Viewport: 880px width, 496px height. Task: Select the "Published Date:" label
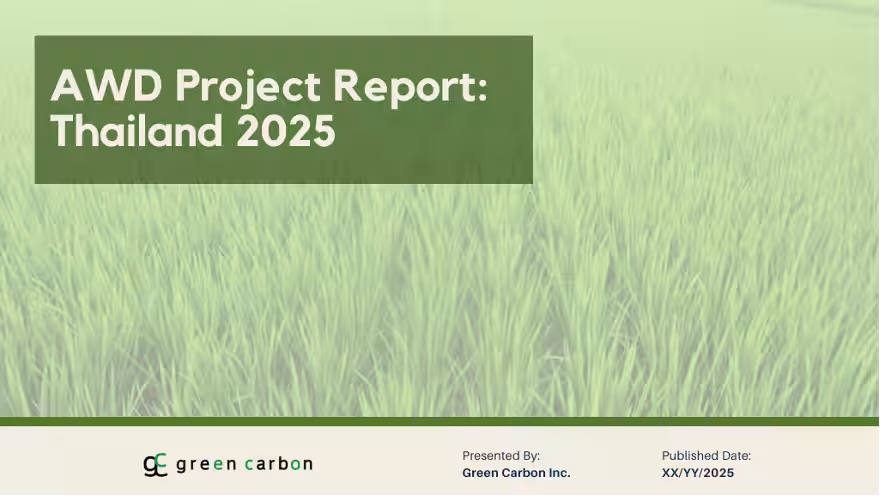(x=706, y=456)
